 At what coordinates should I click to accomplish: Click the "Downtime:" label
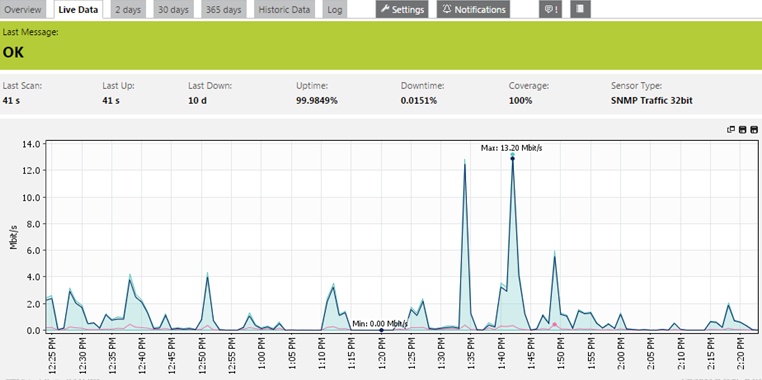click(x=423, y=86)
